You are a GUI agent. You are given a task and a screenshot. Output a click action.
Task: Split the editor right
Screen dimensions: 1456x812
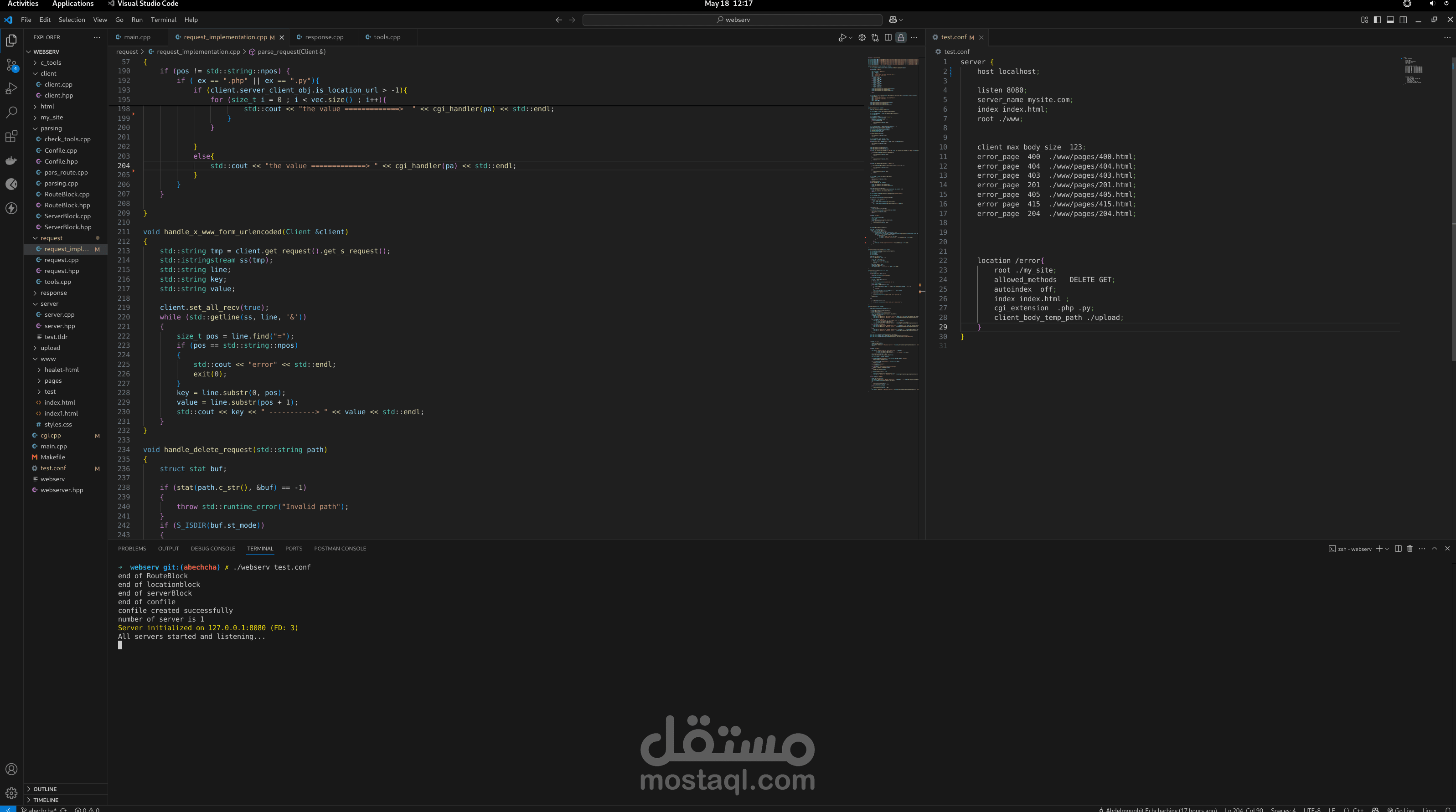888,37
